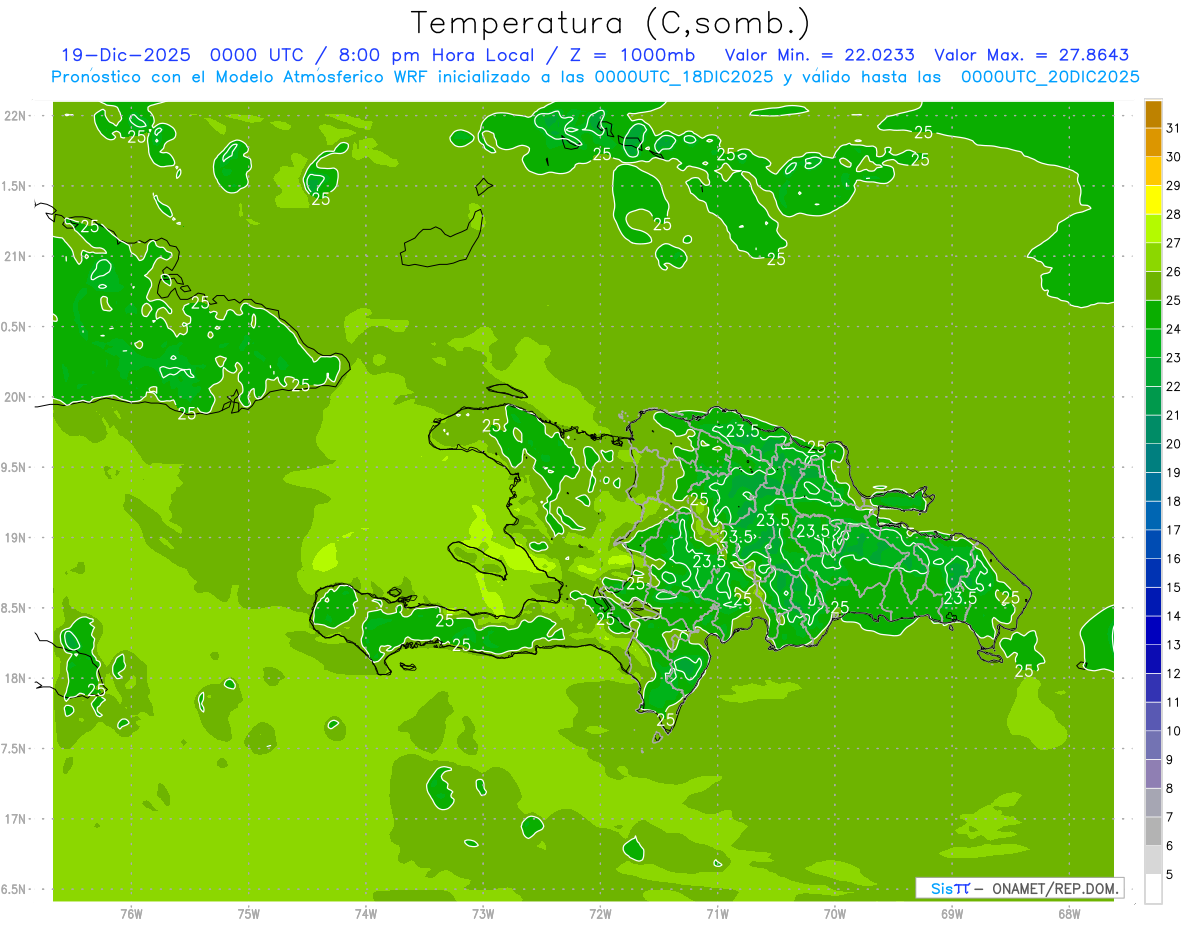Click color scale value "22"
Viewport: 1200px width, 927px height.
pyautogui.click(x=1174, y=387)
